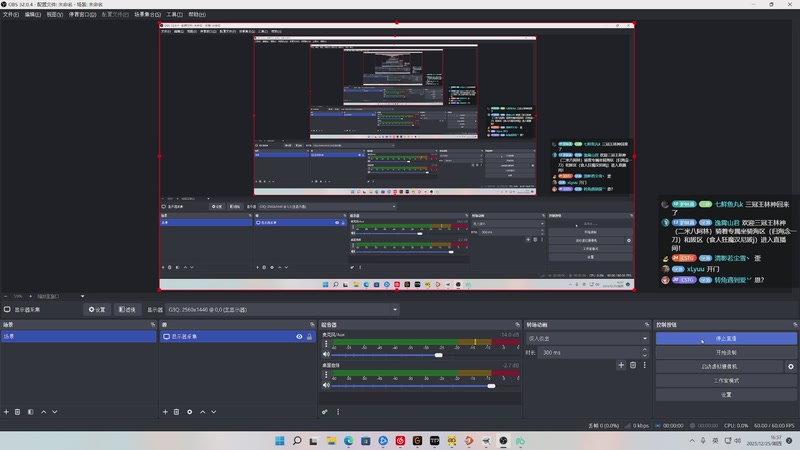Open Settings button in Controls panel
800x450 pixels.
coord(726,394)
